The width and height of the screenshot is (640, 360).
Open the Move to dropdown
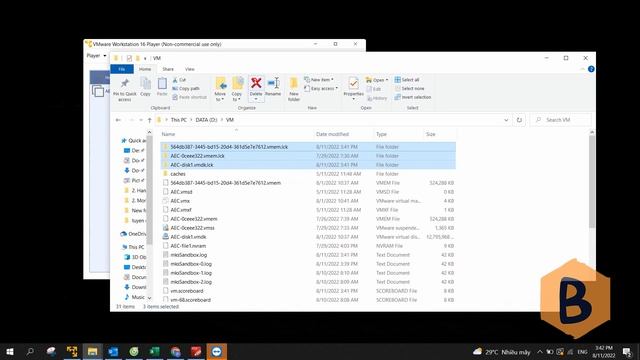(x=220, y=97)
